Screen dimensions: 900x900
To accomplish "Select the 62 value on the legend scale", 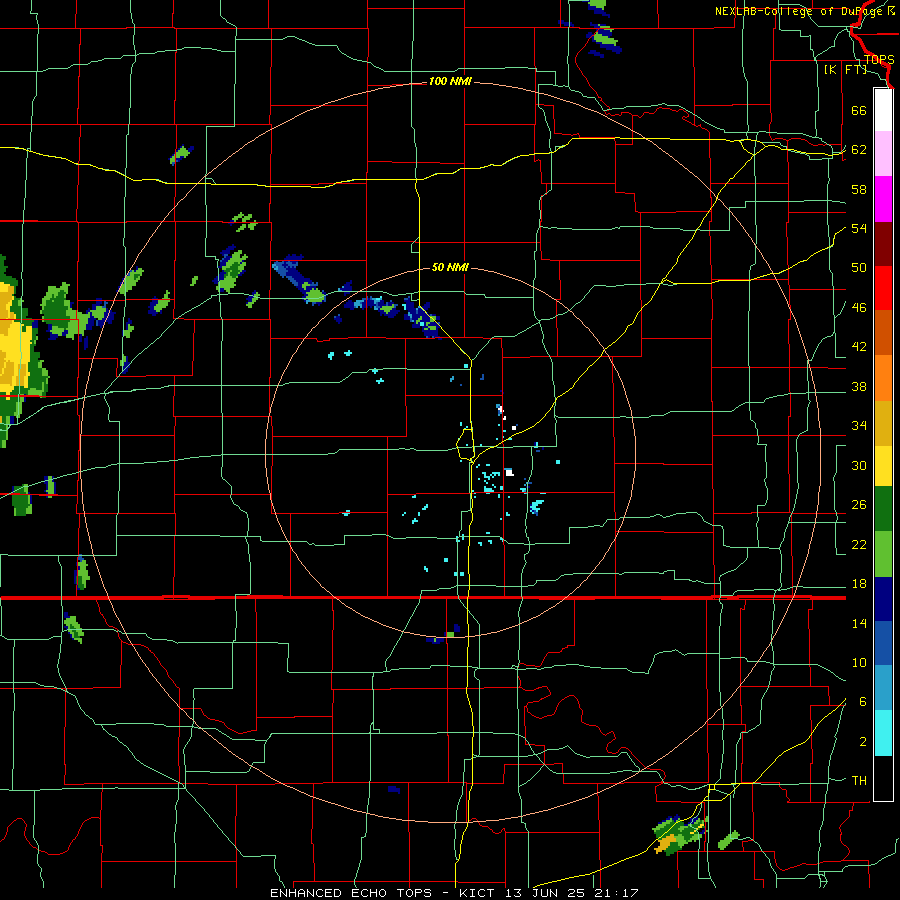I will coord(859,150).
